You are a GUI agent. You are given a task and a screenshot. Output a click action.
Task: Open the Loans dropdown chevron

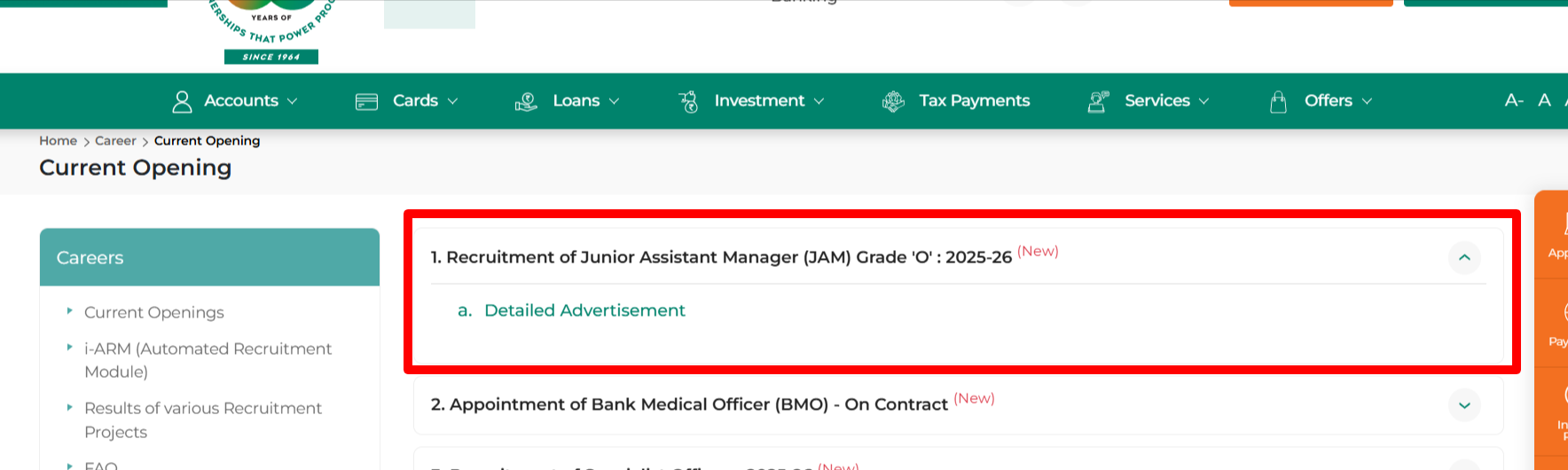click(614, 102)
